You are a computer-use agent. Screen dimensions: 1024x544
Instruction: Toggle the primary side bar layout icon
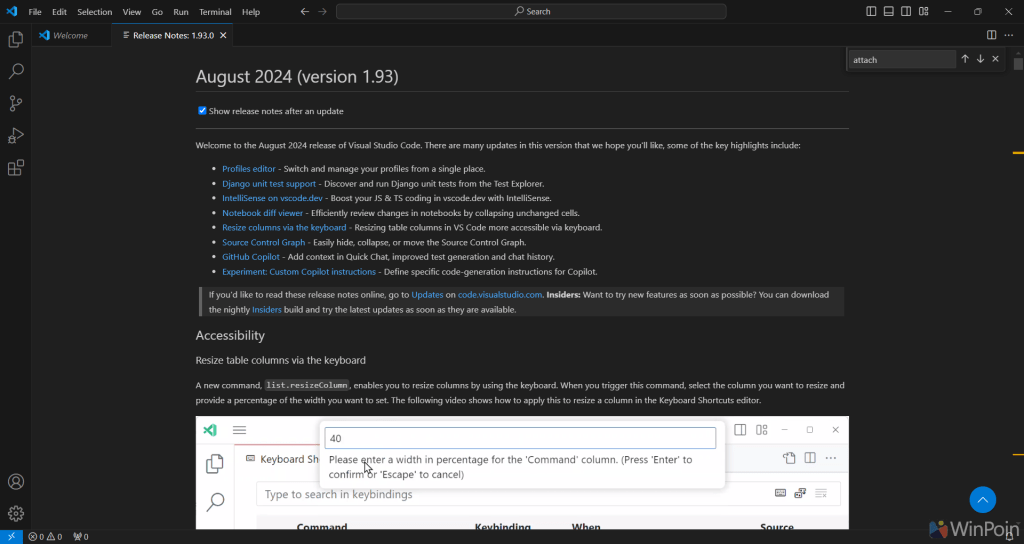(x=871, y=12)
